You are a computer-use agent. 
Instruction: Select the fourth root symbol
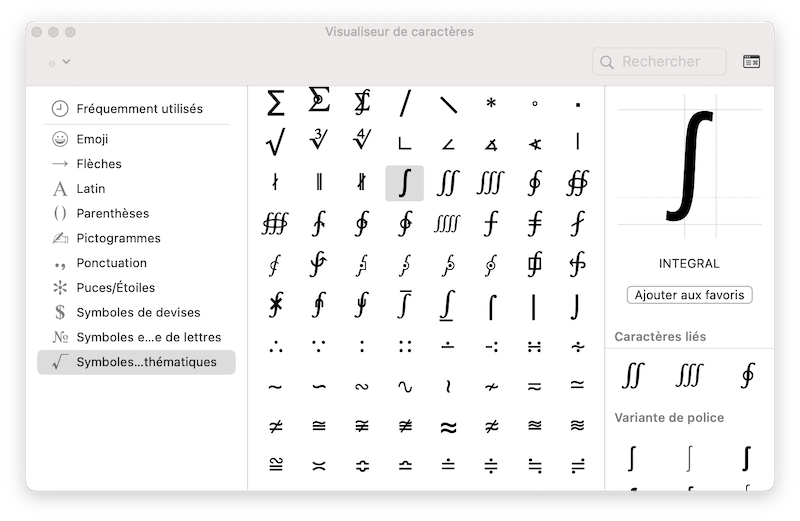(x=362, y=139)
